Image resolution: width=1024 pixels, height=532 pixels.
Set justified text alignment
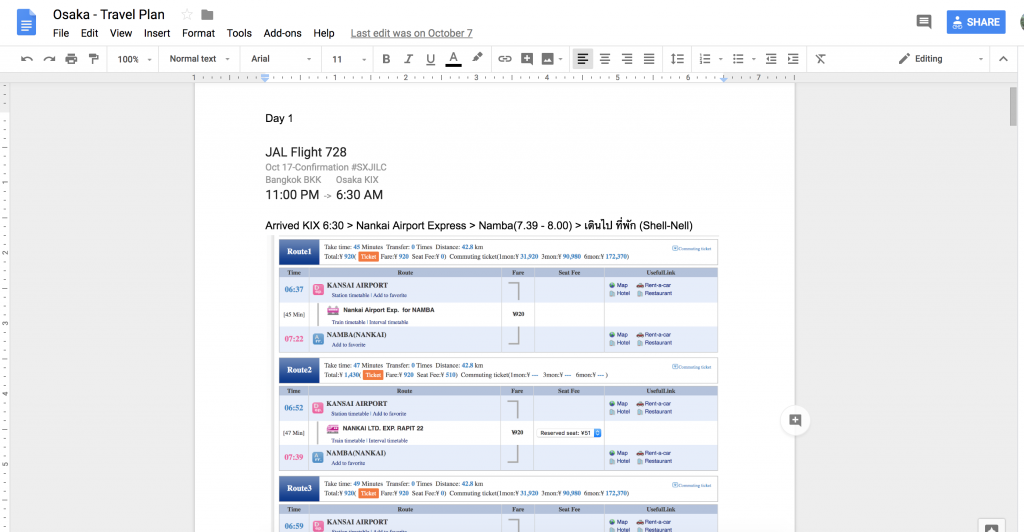click(x=649, y=59)
